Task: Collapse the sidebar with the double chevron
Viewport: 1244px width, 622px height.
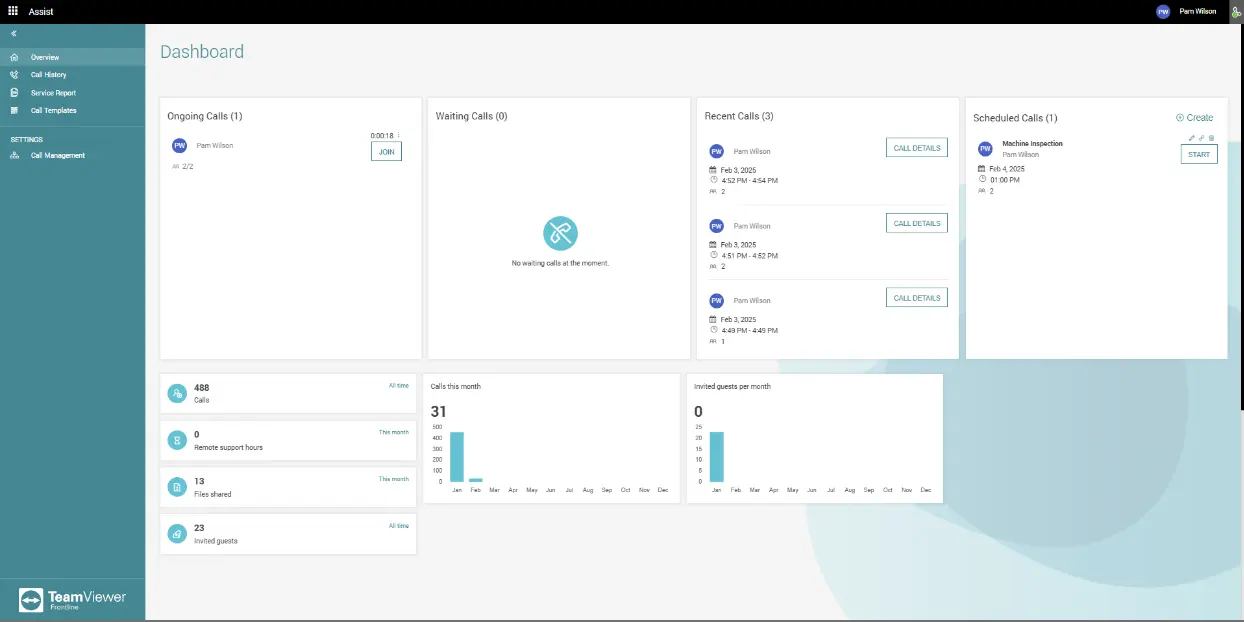Action: (14, 34)
